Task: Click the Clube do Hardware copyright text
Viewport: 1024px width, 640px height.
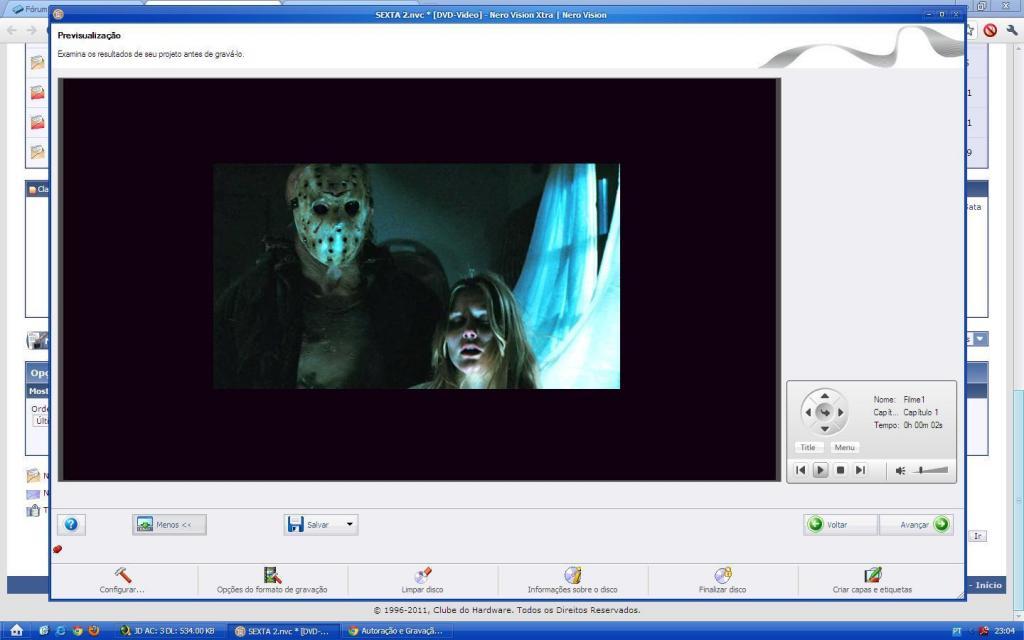Action: [x=507, y=610]
